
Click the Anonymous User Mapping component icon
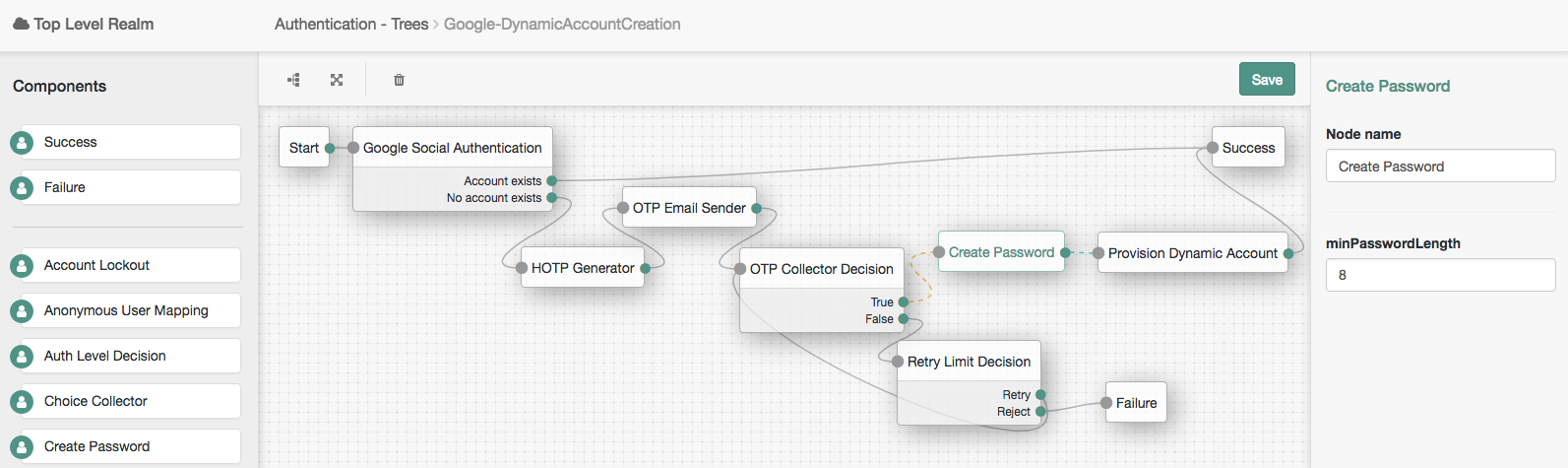pos(22,311)
